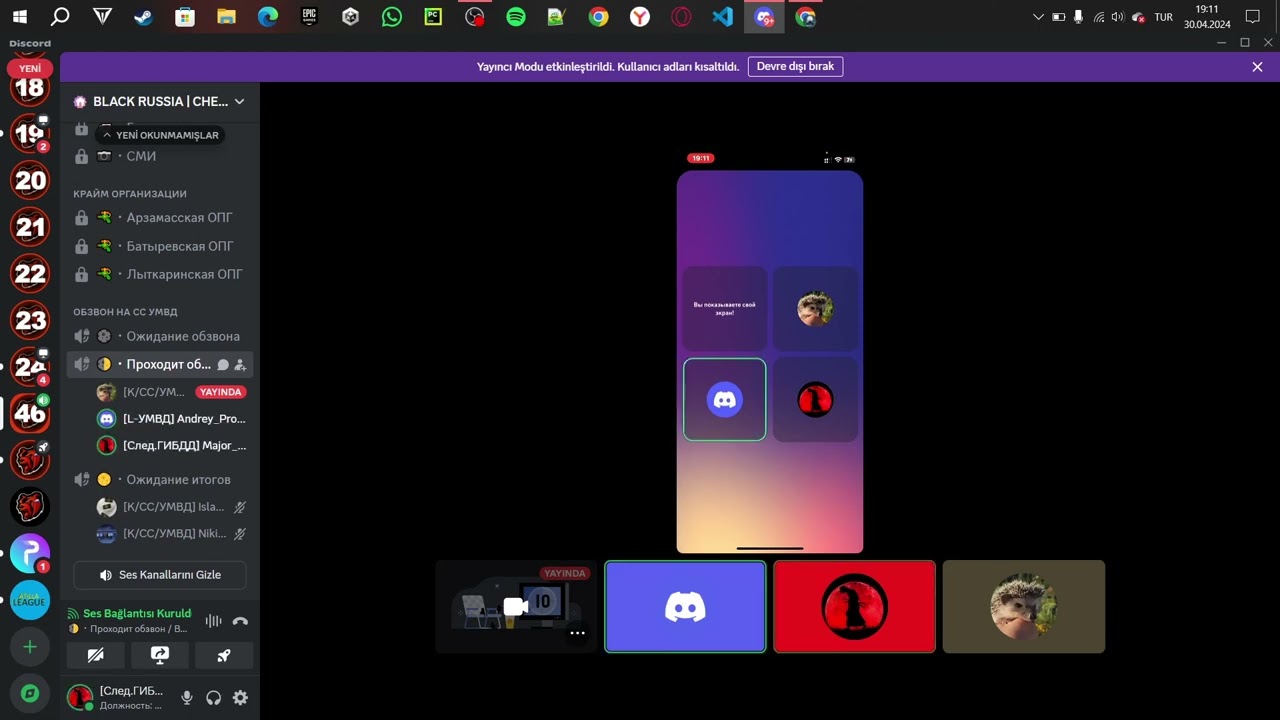Viewport: 1280px width, 720px height.
Task: Select the blue Discord avatar participant tile
Action: tap(685, 607)
